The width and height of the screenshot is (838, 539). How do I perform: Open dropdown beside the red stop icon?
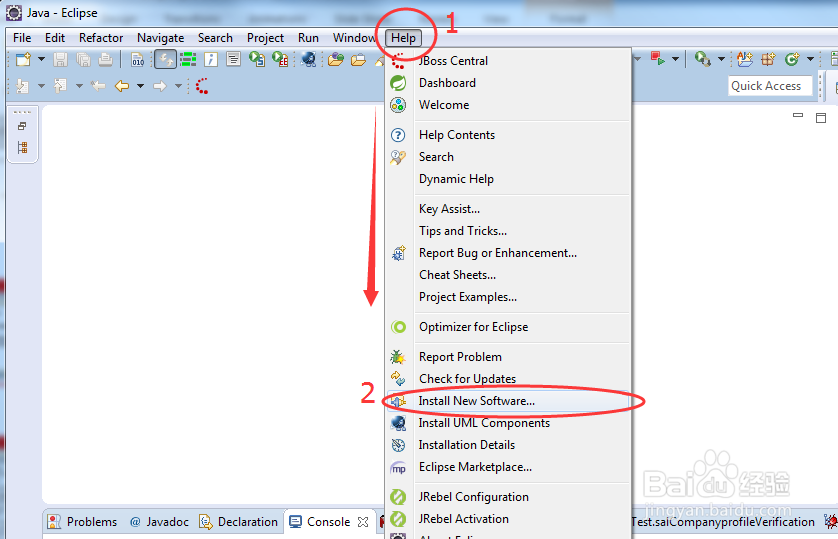point(676,59)
